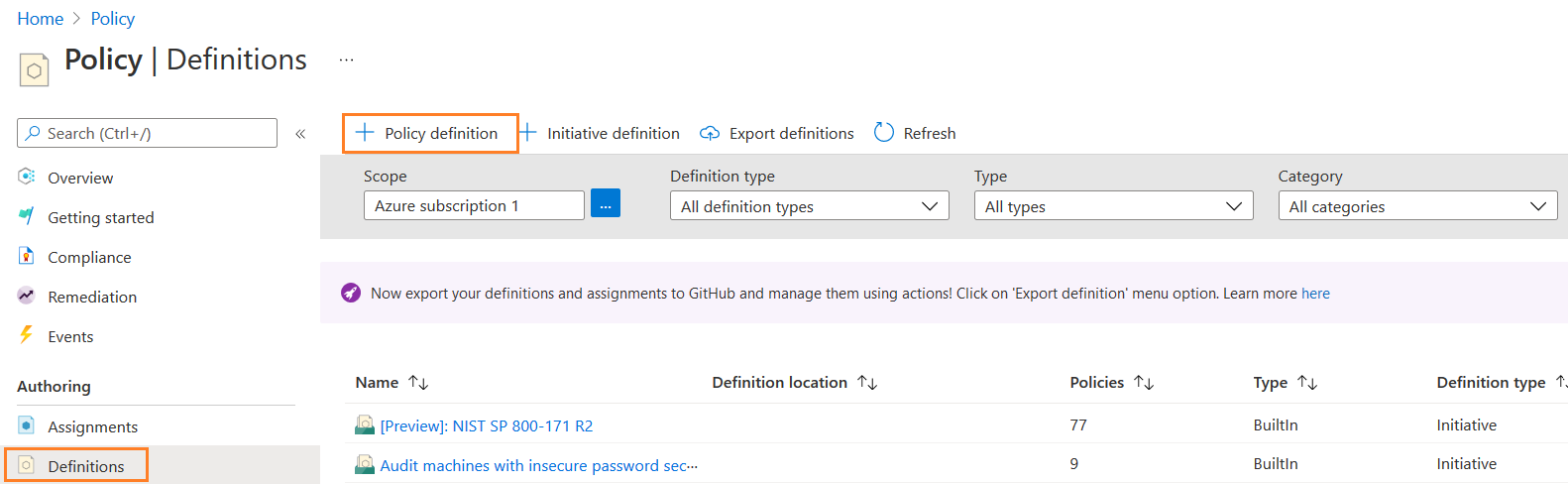
Task: Click the Refresh icon in toolbar
Action: coord(884,133)
